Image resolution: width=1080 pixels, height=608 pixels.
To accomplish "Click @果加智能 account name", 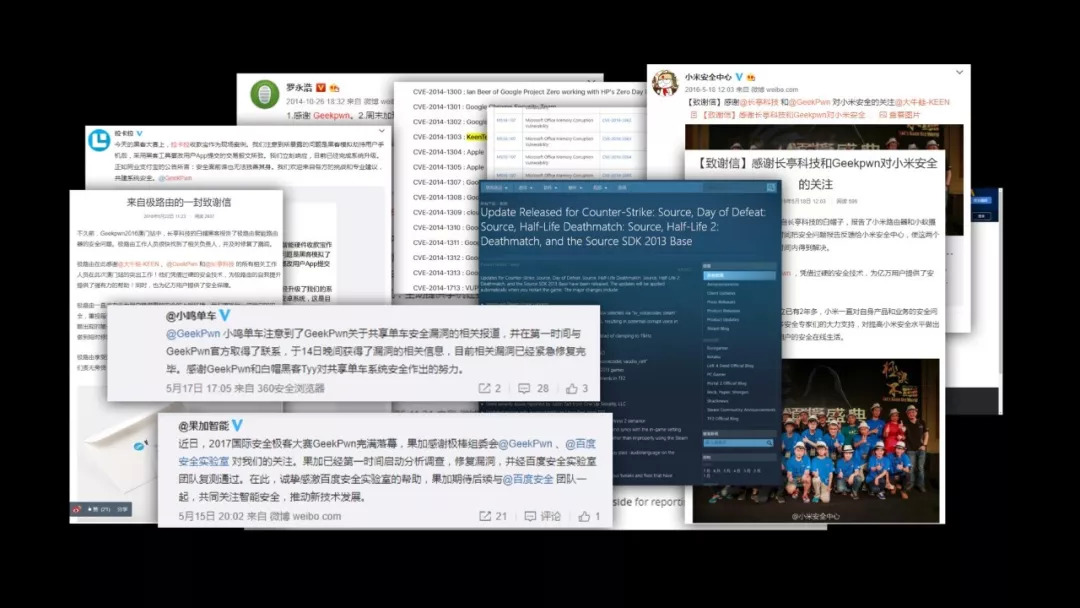I will pyautogui.click(x=203, y=426).
